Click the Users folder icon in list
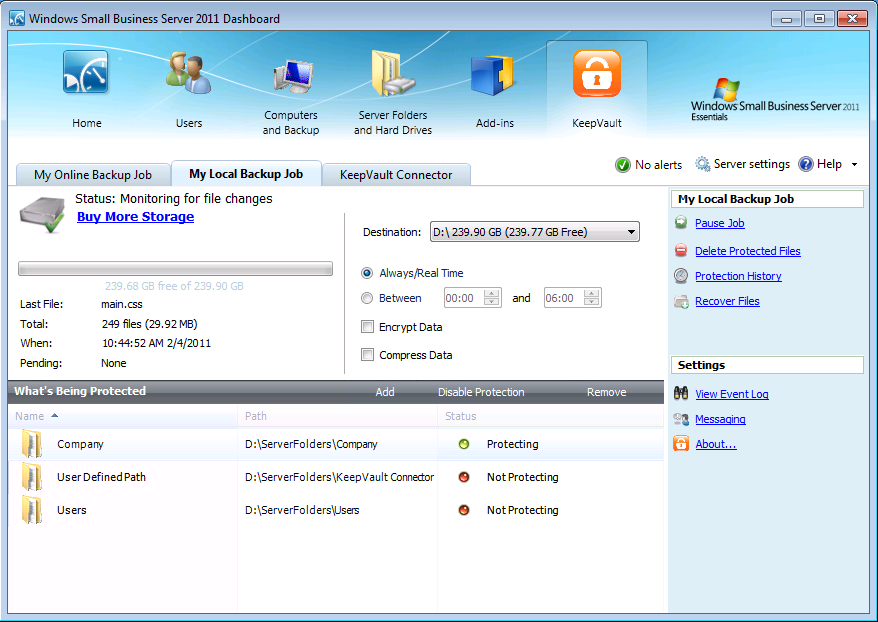 pyautogui.click(x=32, y=510)
